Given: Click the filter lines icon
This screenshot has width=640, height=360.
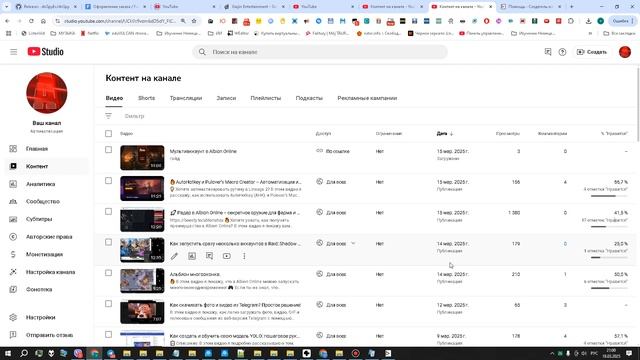Looking at the screenshot, I should [108, 116].
